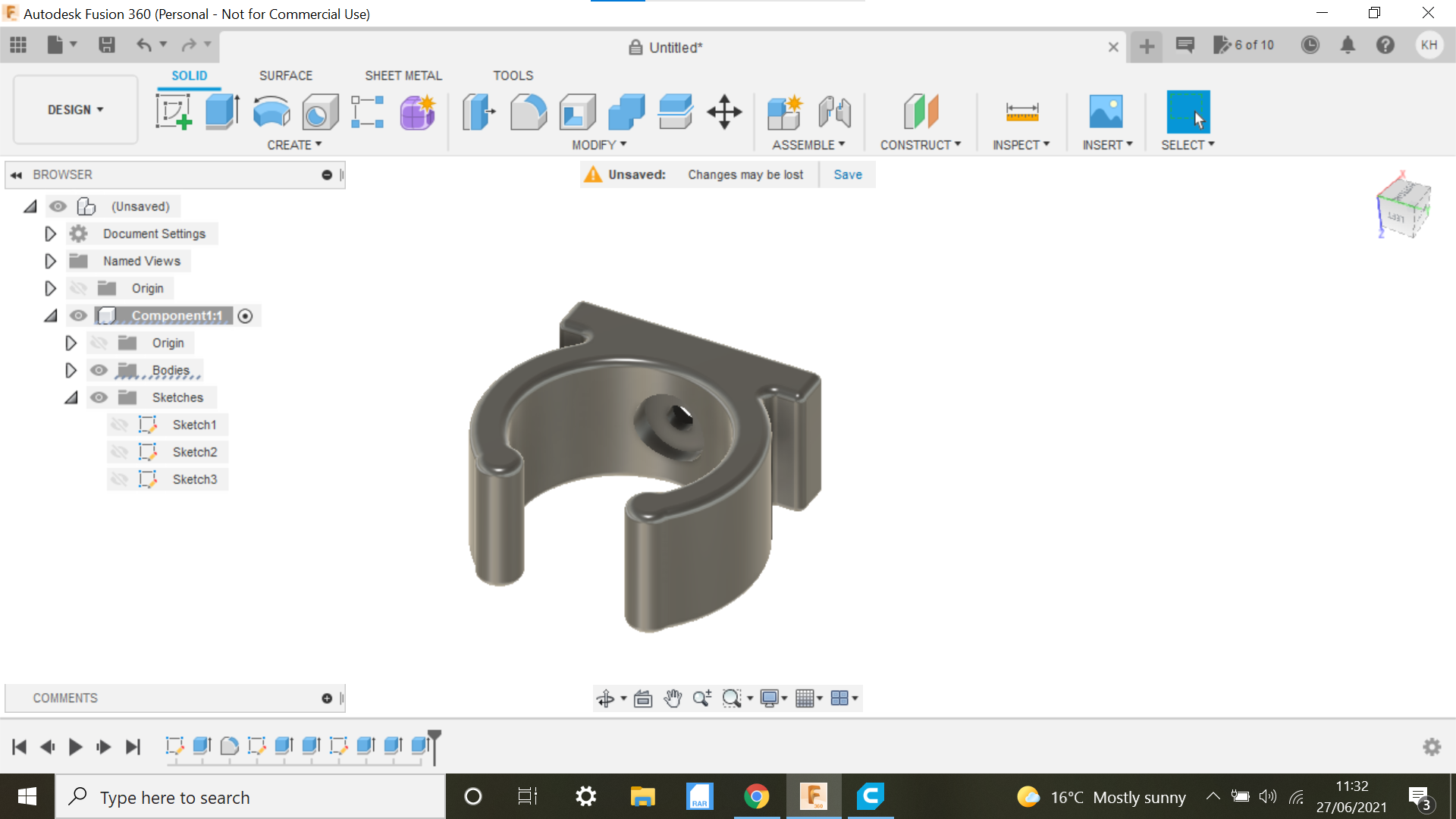
Task: Click the Save link in unsaved warning
Action: click(848, 174)
